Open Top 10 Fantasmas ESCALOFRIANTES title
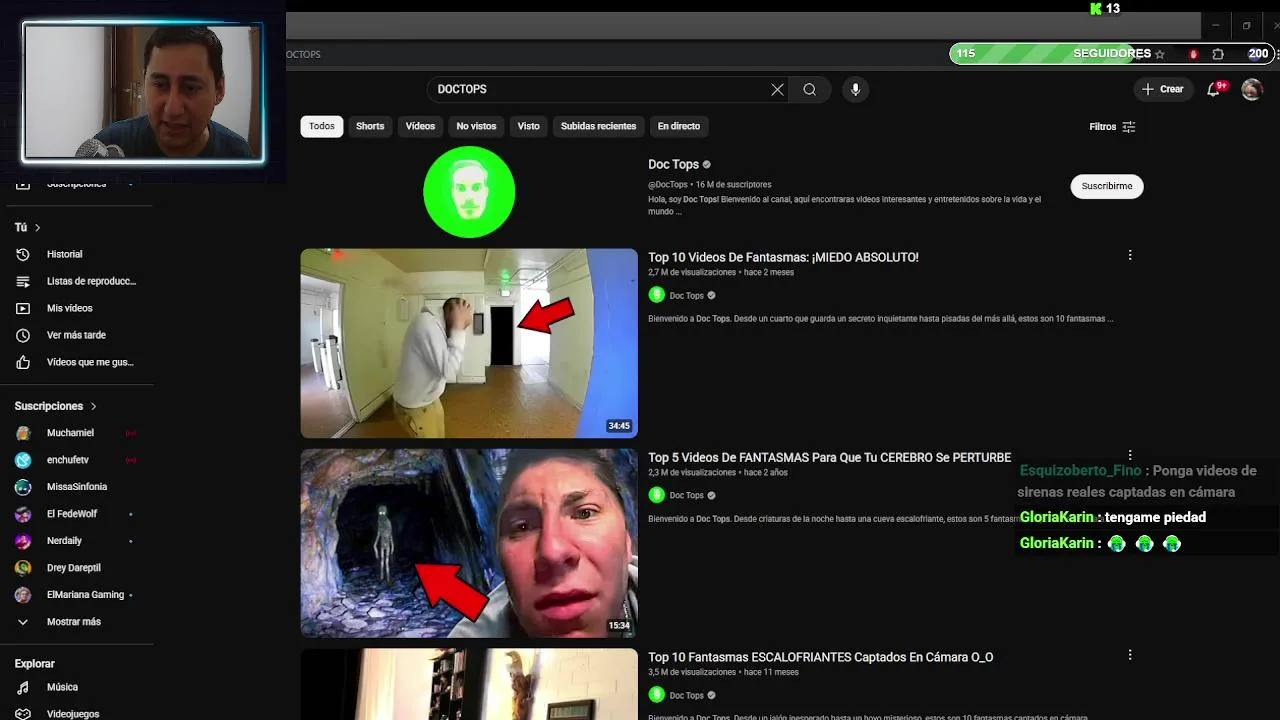 [820, 658]
